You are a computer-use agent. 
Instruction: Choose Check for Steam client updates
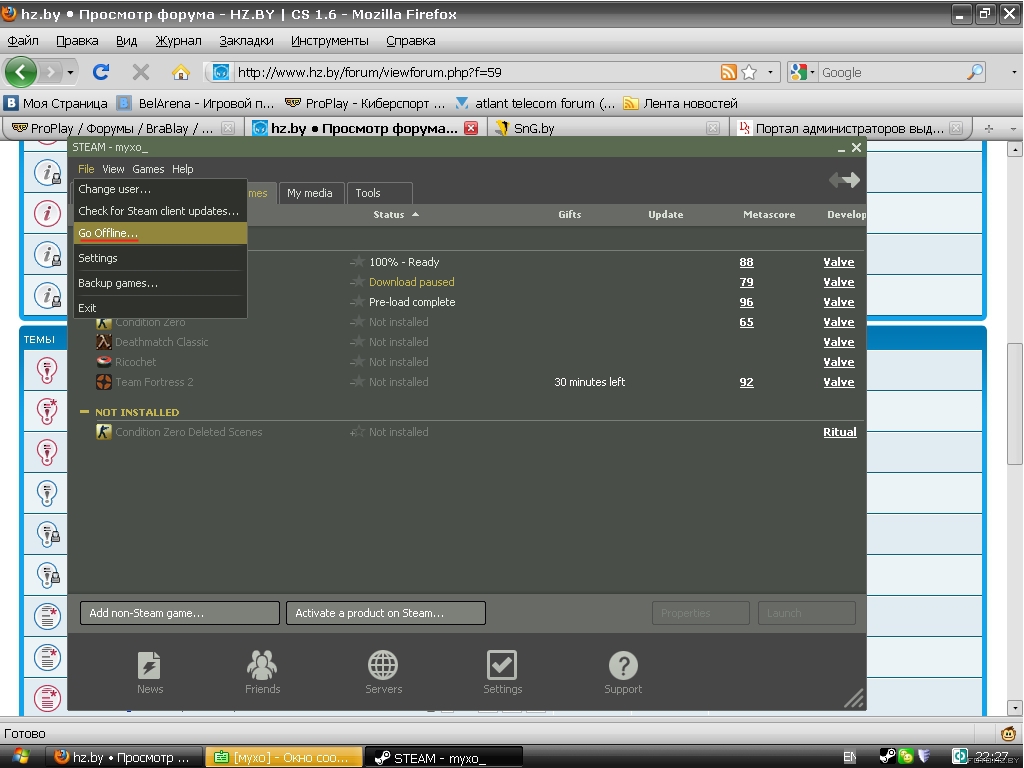point(161,211)
